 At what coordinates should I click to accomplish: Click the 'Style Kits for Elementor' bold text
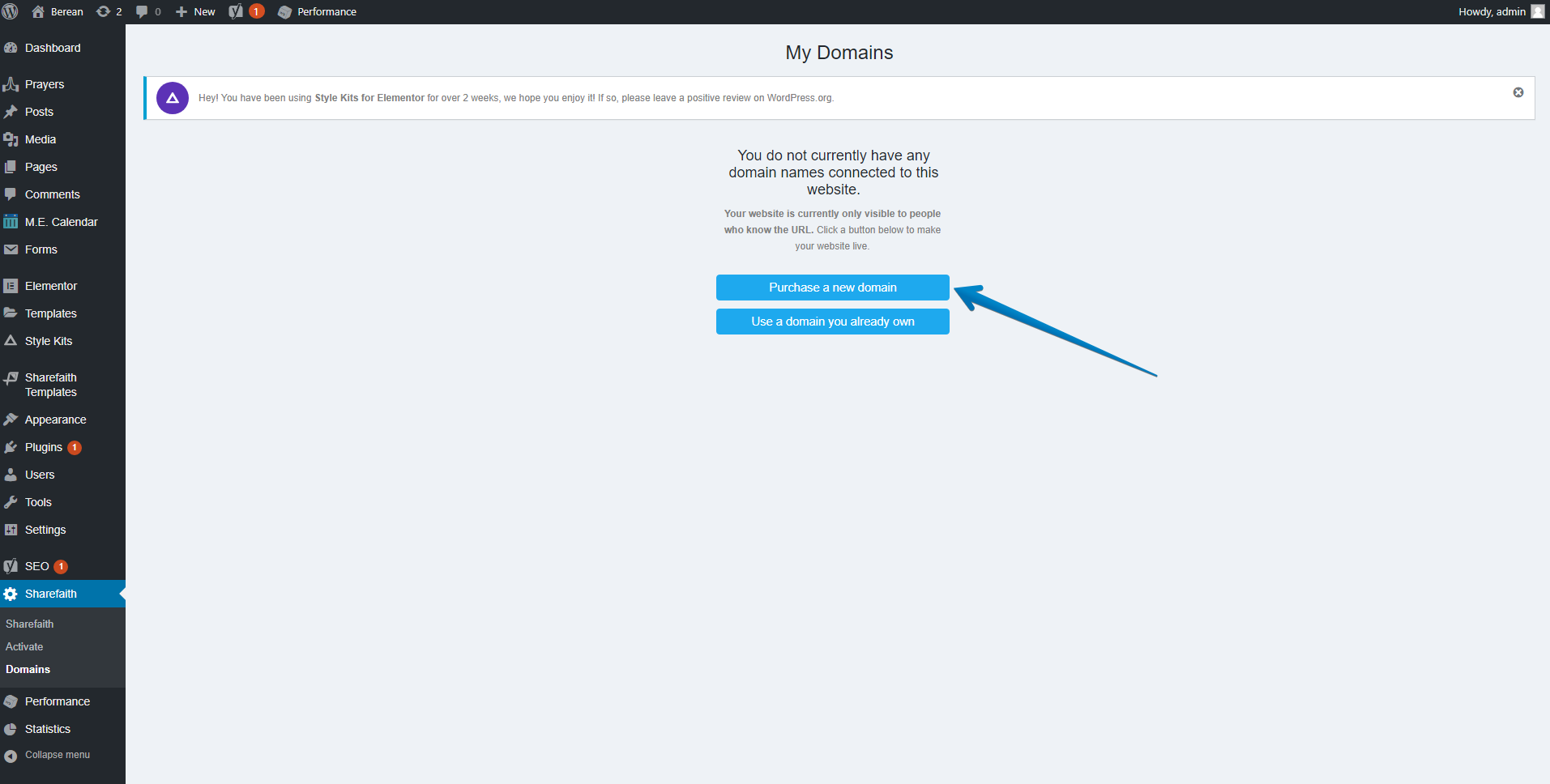369,98
